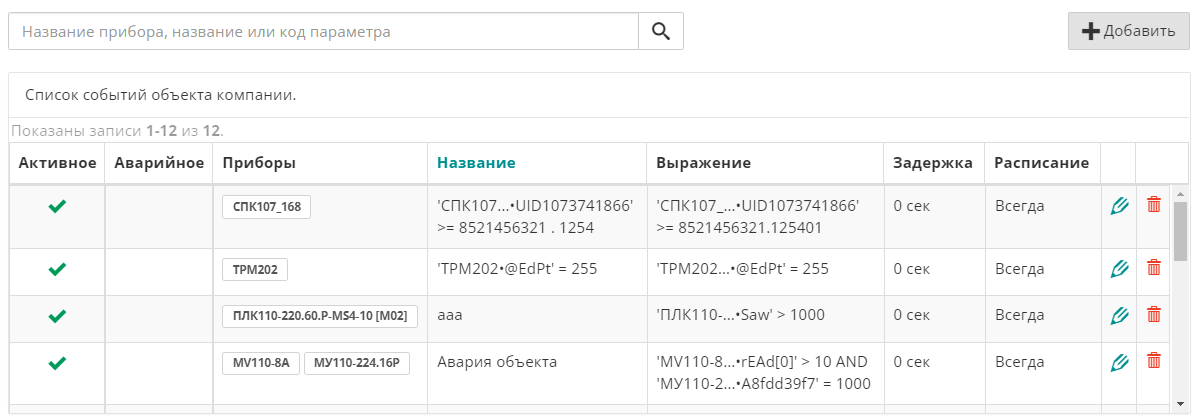Click the МУ110-224.16Р device tag
Image resolution: width=1199 pixels, height=418 pixels.
357,363
